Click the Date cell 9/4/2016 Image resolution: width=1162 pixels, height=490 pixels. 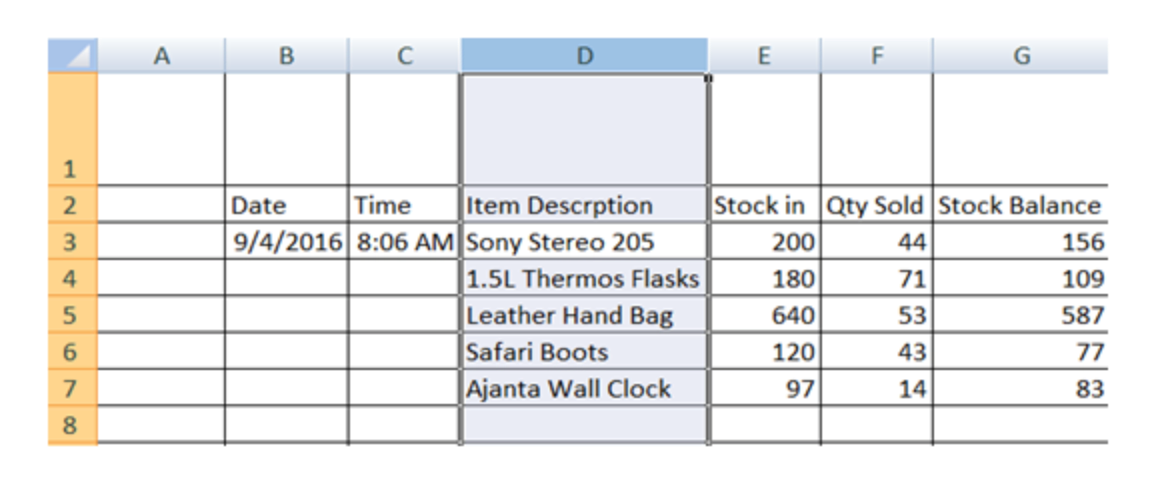point(287,241)
